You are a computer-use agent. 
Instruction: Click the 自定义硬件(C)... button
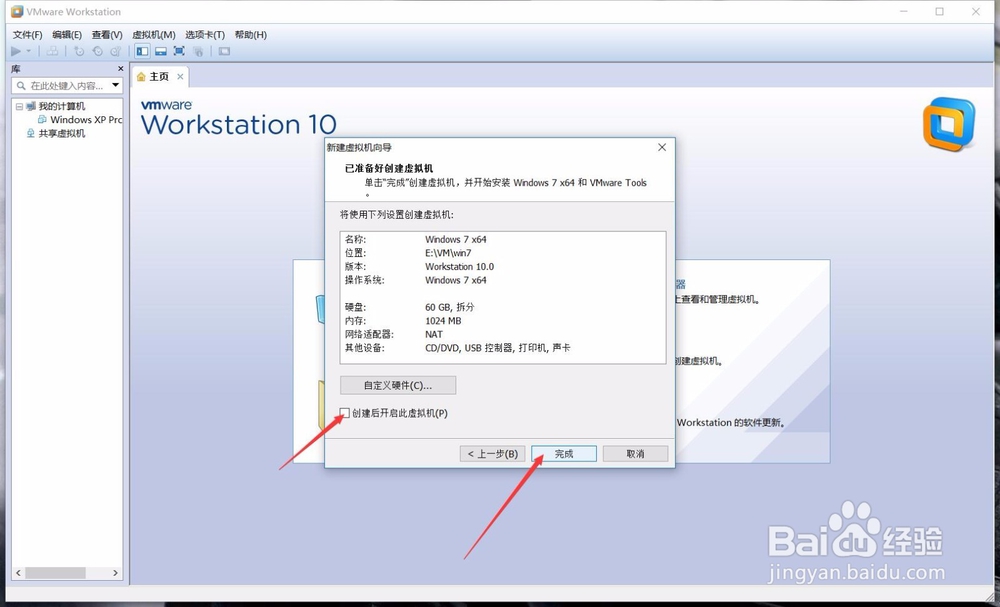pyautogui.click(x=398, y=385)
